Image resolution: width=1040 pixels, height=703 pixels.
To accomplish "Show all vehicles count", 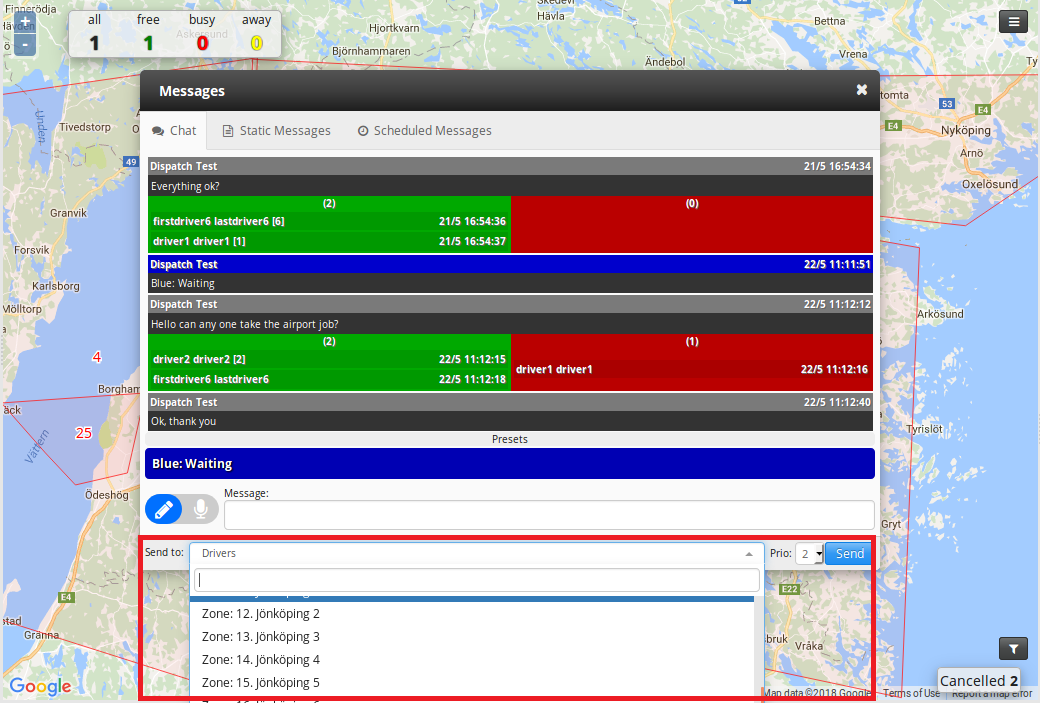I will click(x=94, y=34).
